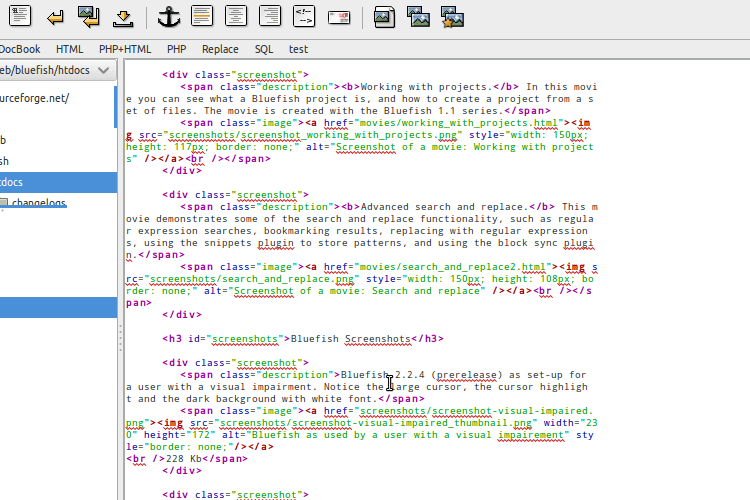Click the Break and clear icon
The height and width of the screenshot is (500, 750).
89,15
